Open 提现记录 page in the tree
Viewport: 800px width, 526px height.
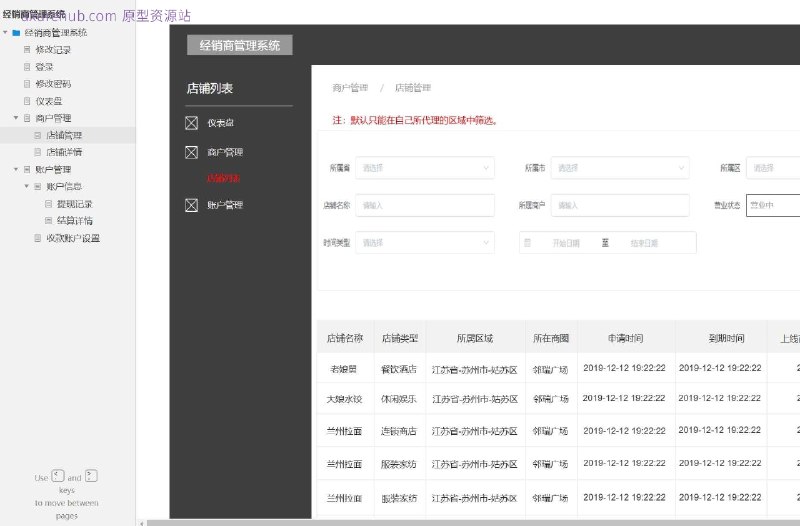click(74, 204)
